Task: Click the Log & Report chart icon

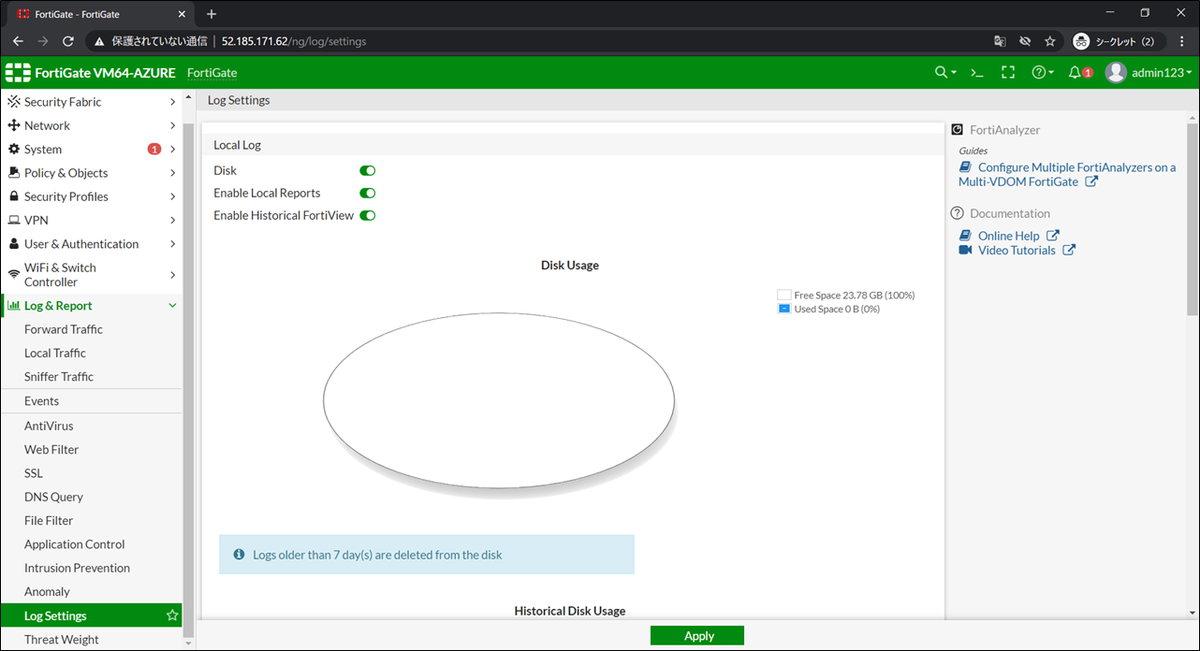Action: click(x=14, y=306)
